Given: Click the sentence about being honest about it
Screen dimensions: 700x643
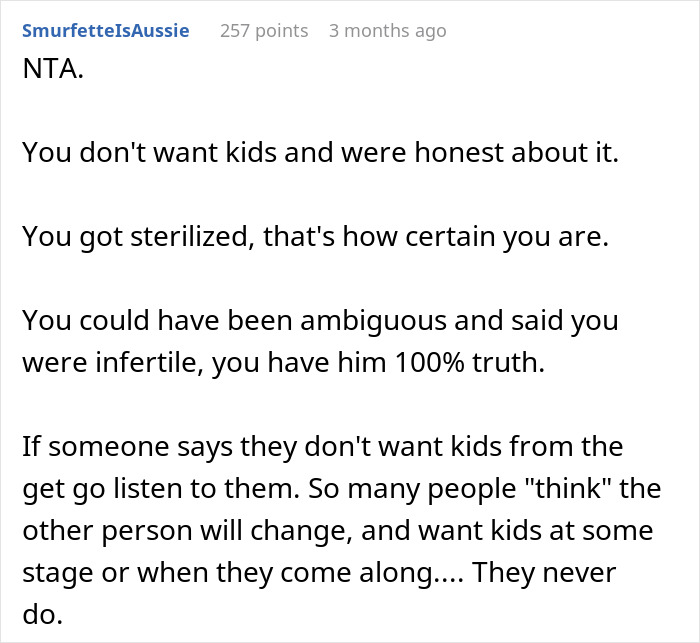Looking at the screenshot, I should (x=321, y=152).
